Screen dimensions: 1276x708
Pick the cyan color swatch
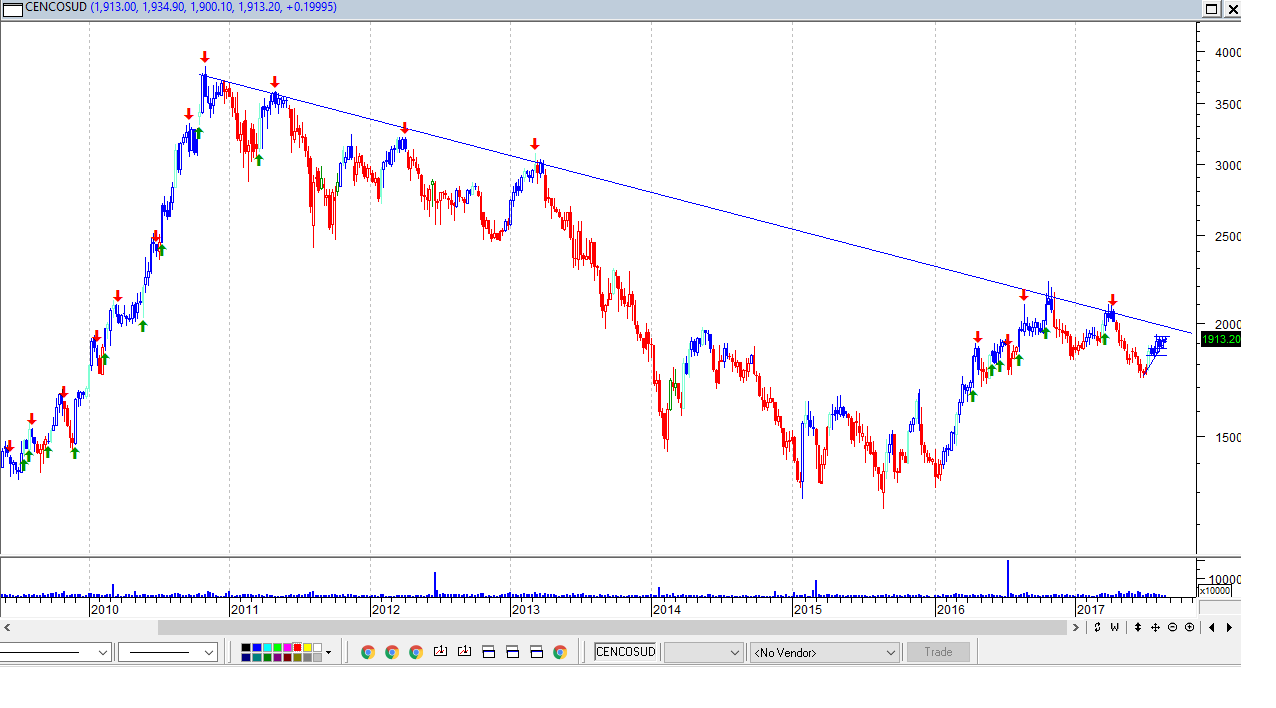pyautogui.click(x=267, y=647)
